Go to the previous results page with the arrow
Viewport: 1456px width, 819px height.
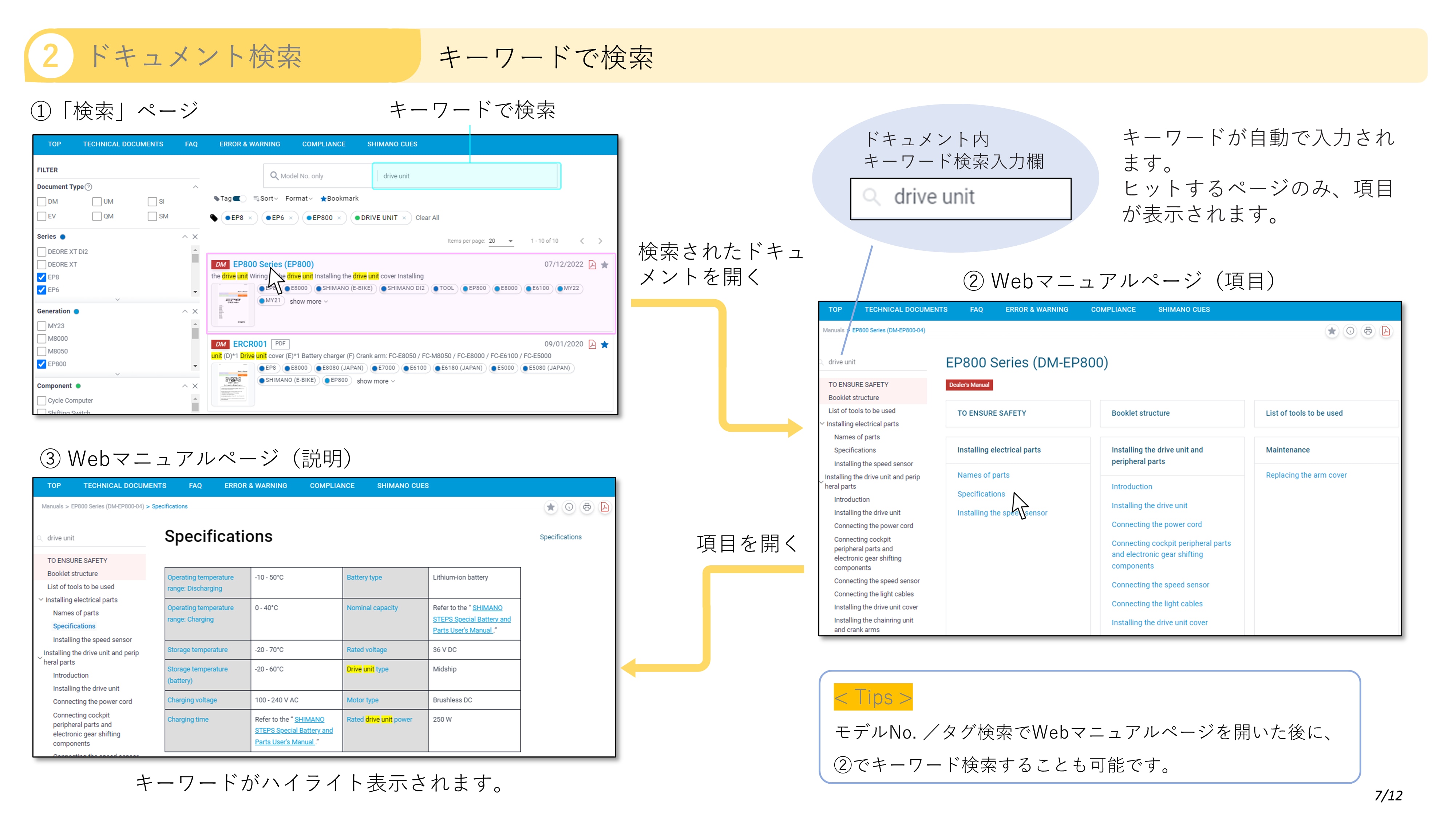(x=582, y=241)
